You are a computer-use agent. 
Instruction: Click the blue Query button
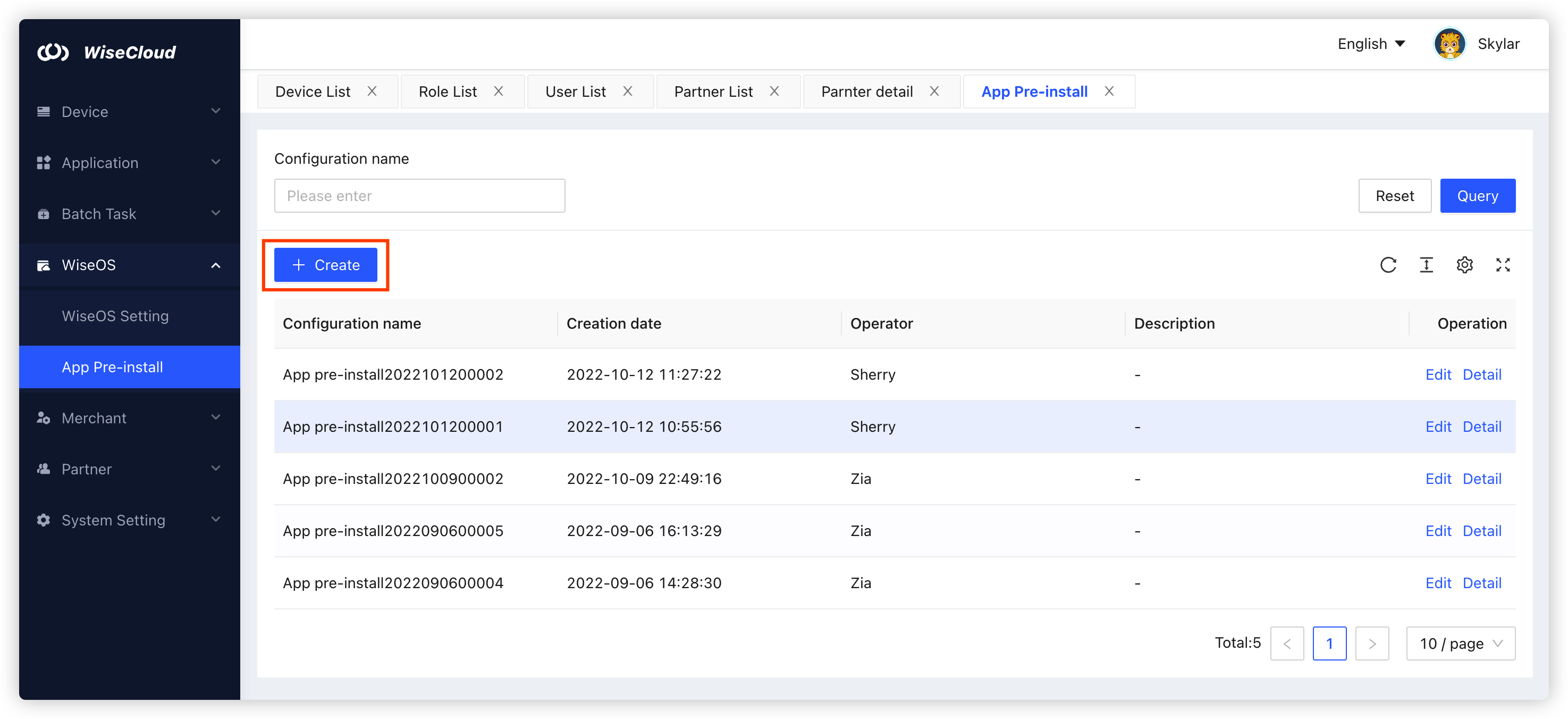1477,196
